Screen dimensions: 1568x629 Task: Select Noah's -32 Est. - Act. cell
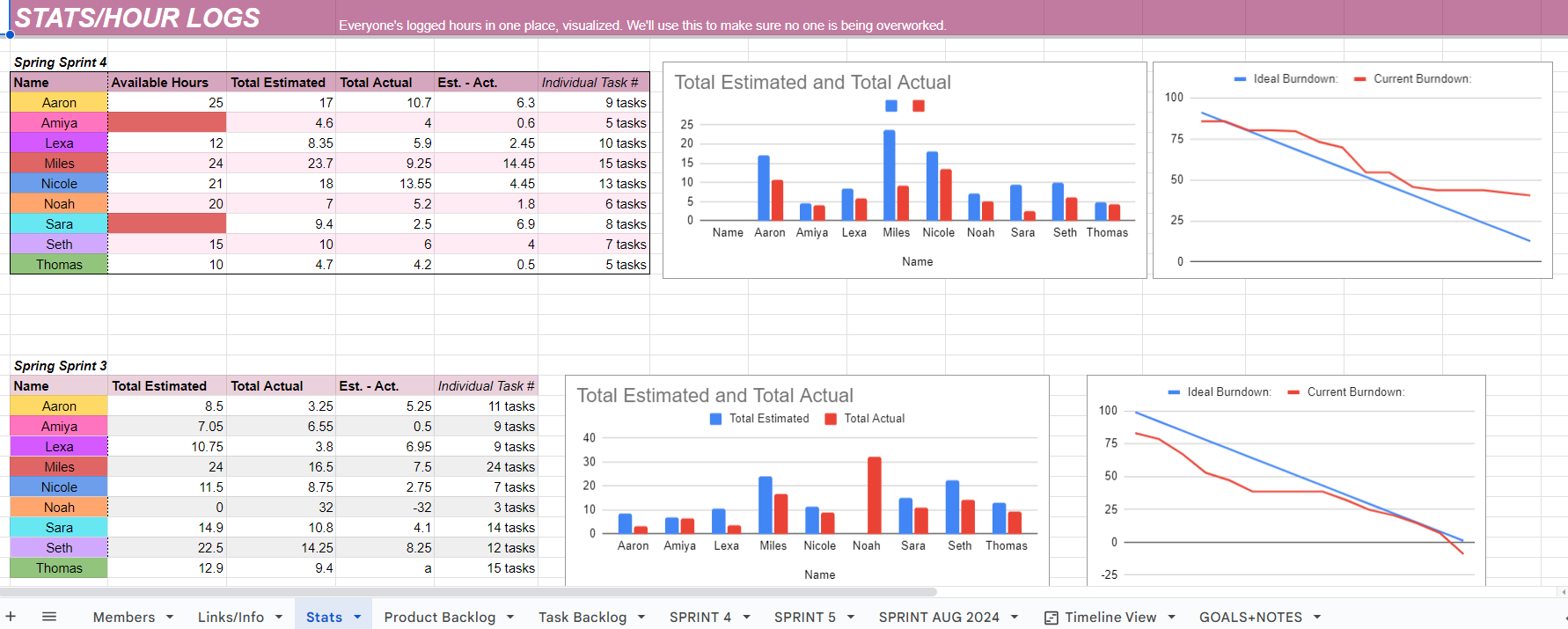[385, 508]
